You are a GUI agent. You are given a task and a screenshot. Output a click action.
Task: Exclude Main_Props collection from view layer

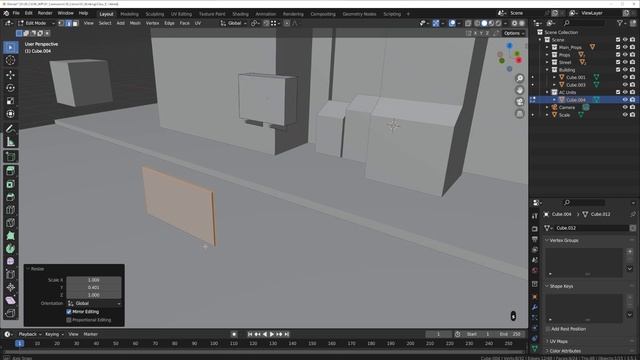618,47
